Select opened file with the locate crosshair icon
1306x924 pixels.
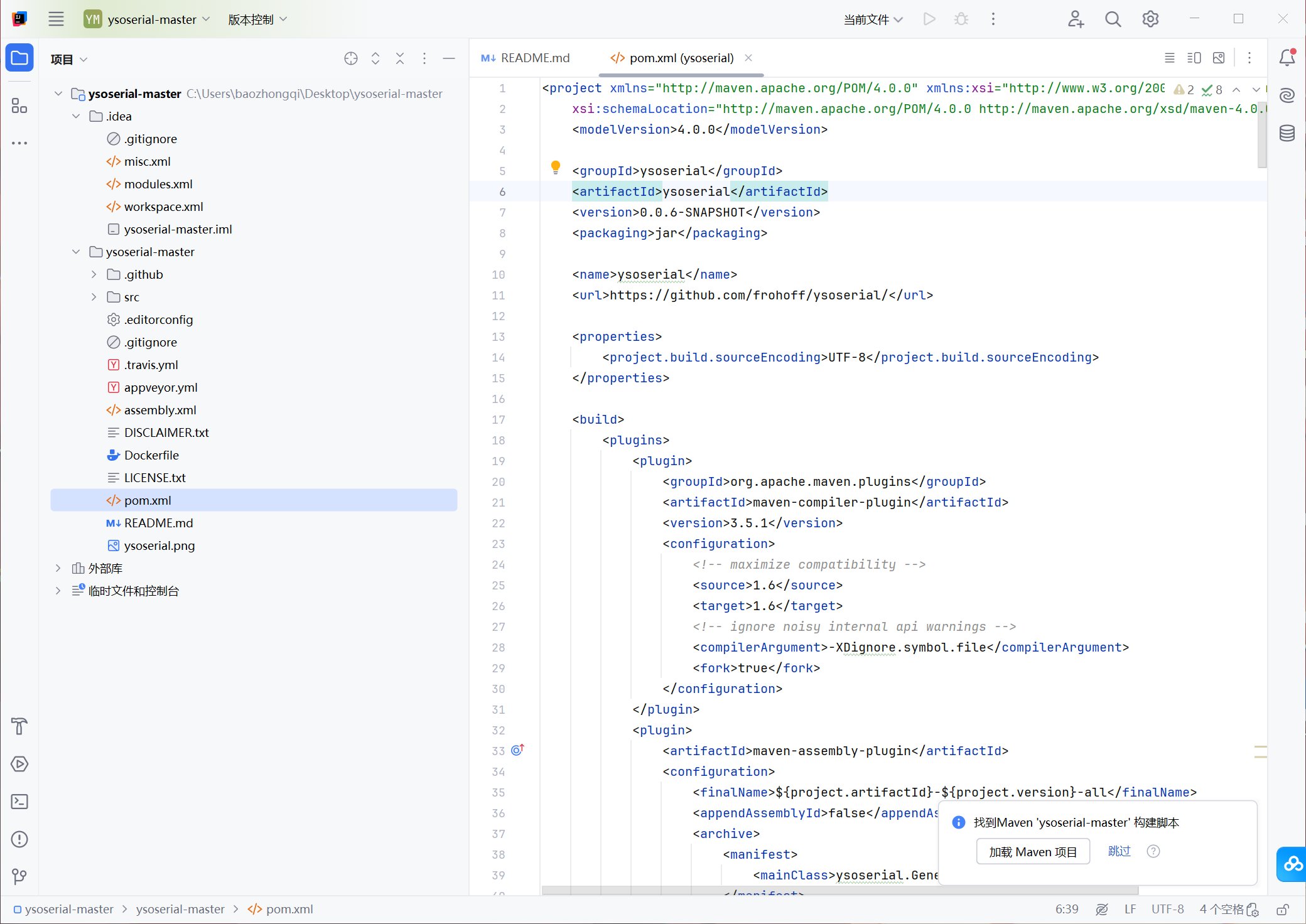click(351, 58)
